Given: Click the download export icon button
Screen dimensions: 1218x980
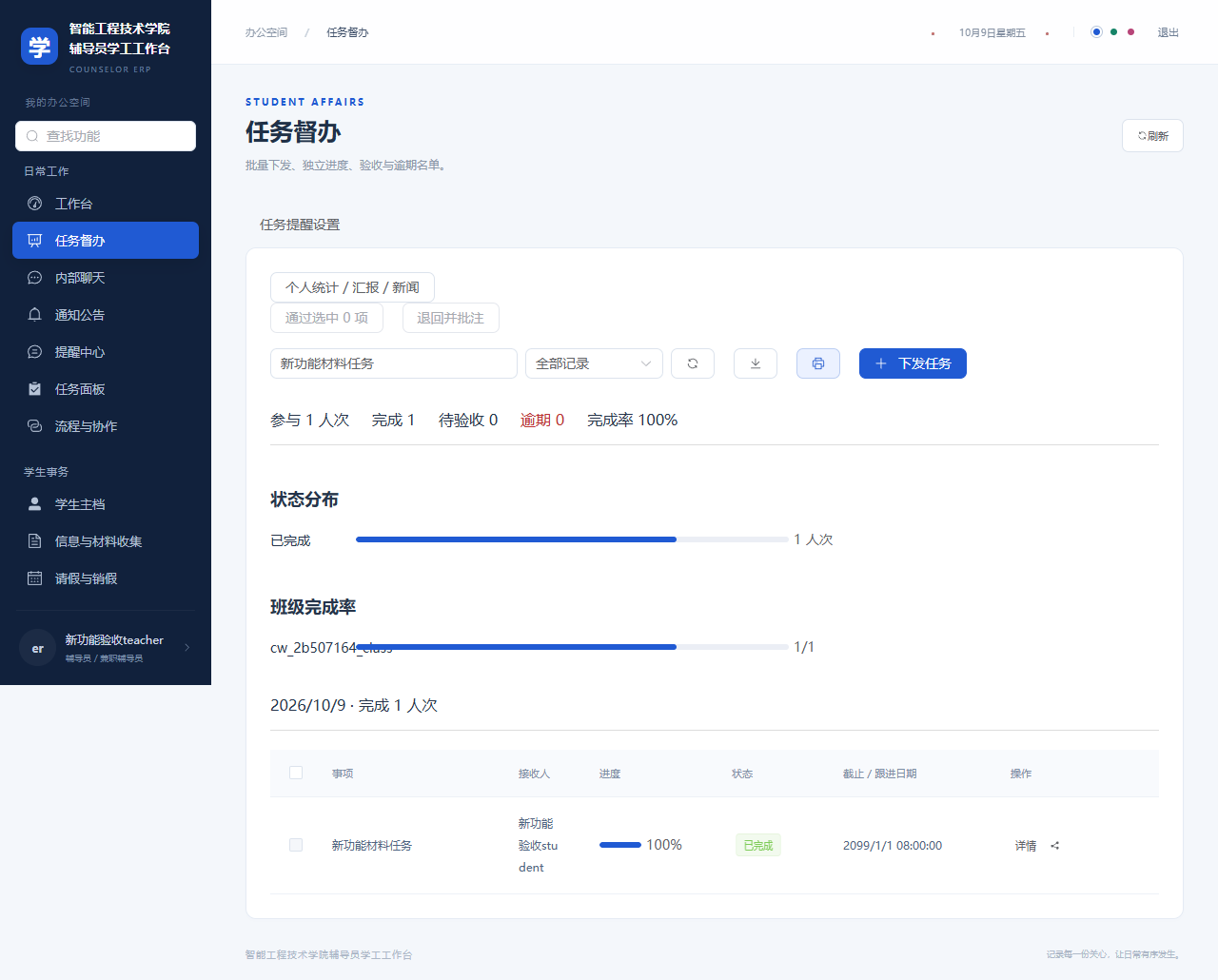Looking at the screenshot, I should 756,363.
